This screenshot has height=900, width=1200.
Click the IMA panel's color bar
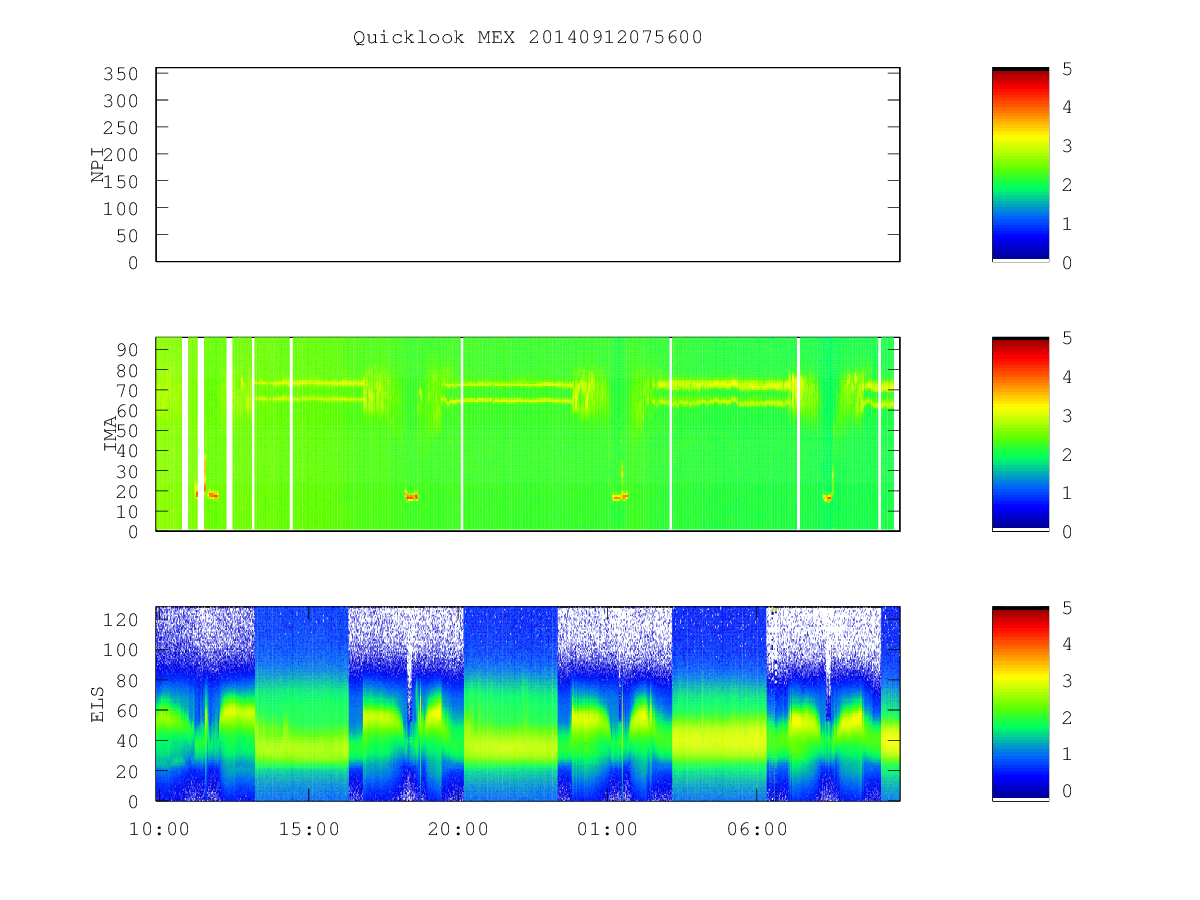tap(1020, 434)
